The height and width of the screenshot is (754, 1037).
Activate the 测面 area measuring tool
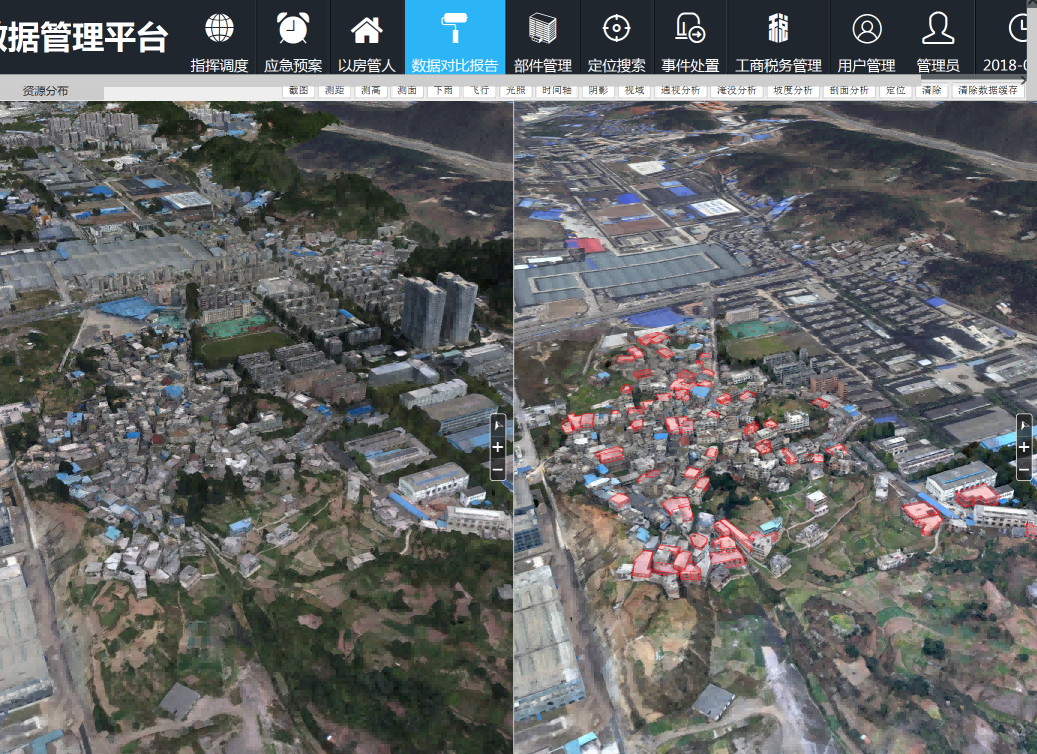coord(407,91)
